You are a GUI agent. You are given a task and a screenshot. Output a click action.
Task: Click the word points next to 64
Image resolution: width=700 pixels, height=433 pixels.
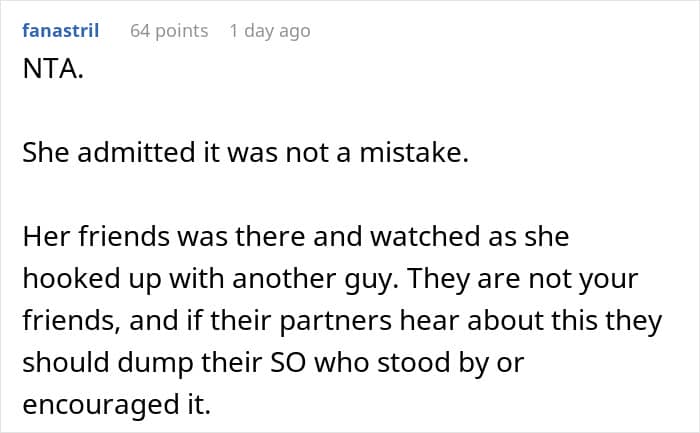point(182,31)
